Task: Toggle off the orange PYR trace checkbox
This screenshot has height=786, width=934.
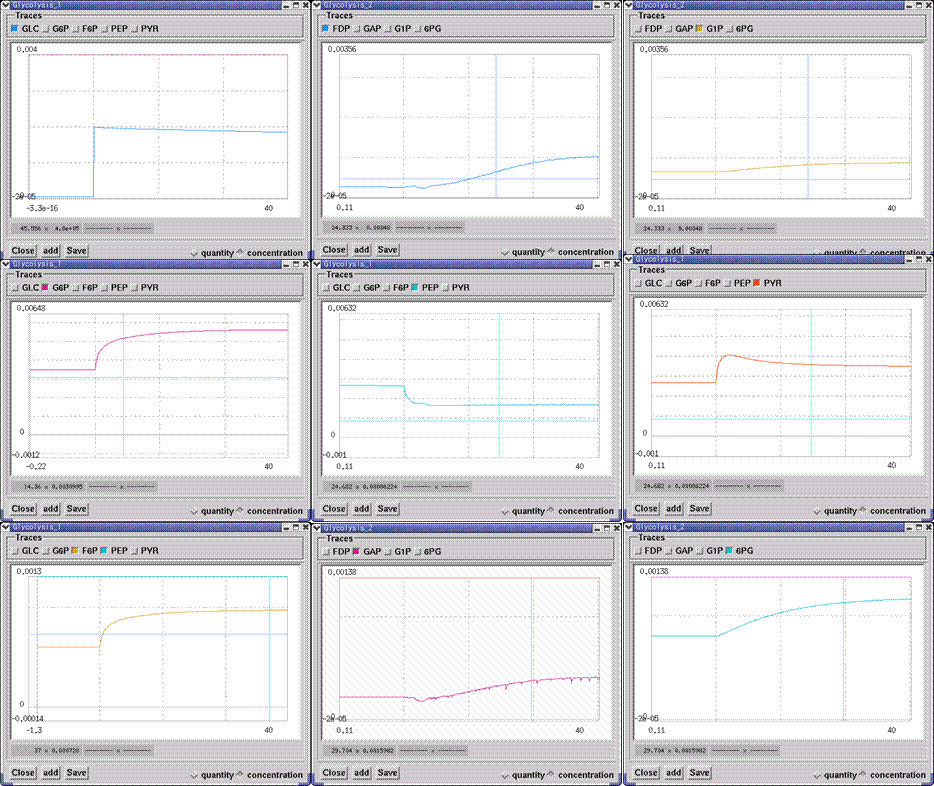Action: [x=756, y=283]
